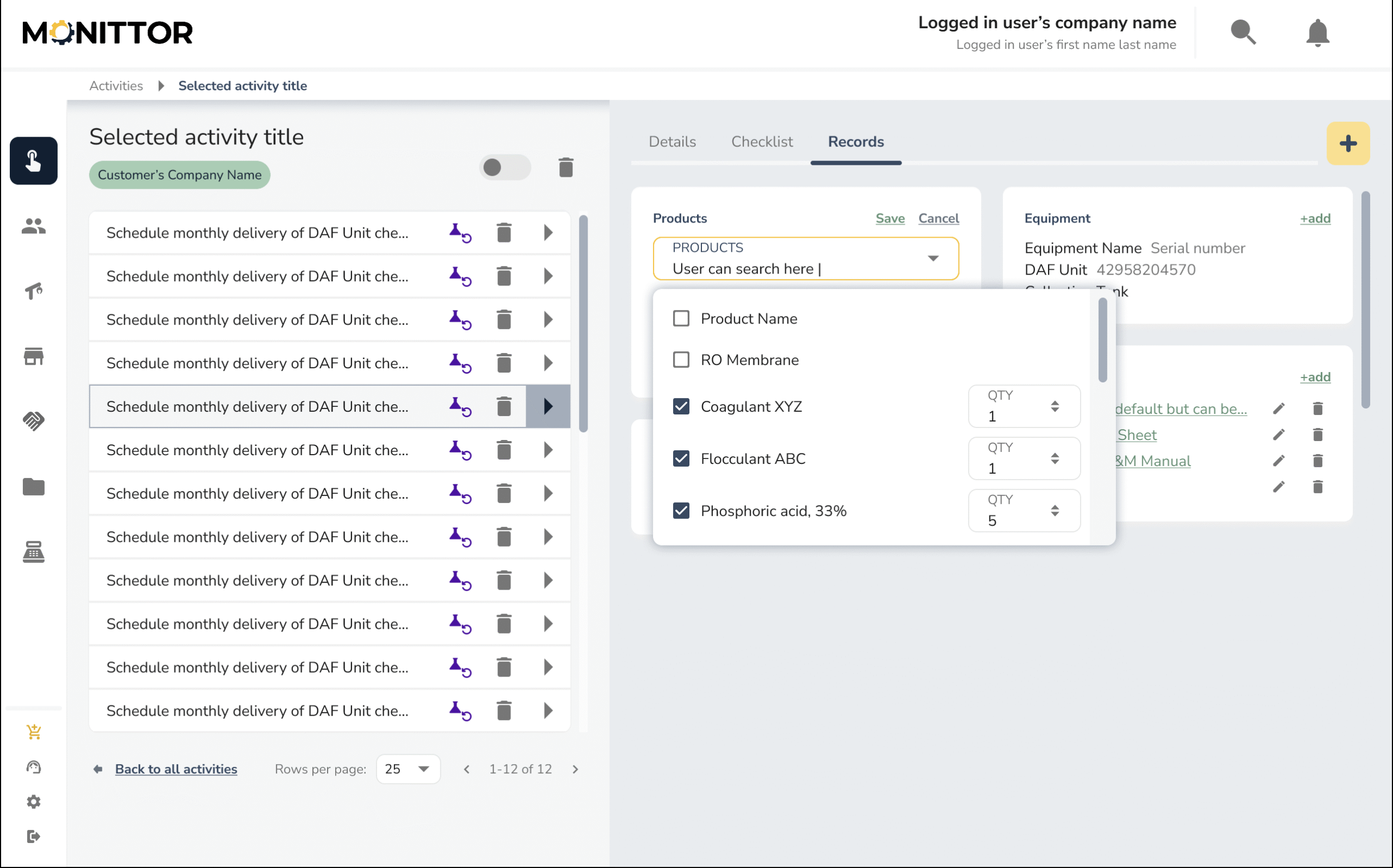Viewport: 1393px width, 868px height.
Task: Click the search magnifier in header
Action: 1243,33
